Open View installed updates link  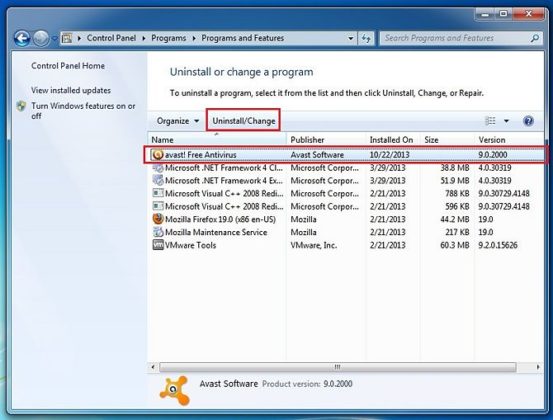pyautogui.click(x=71, y=90)
